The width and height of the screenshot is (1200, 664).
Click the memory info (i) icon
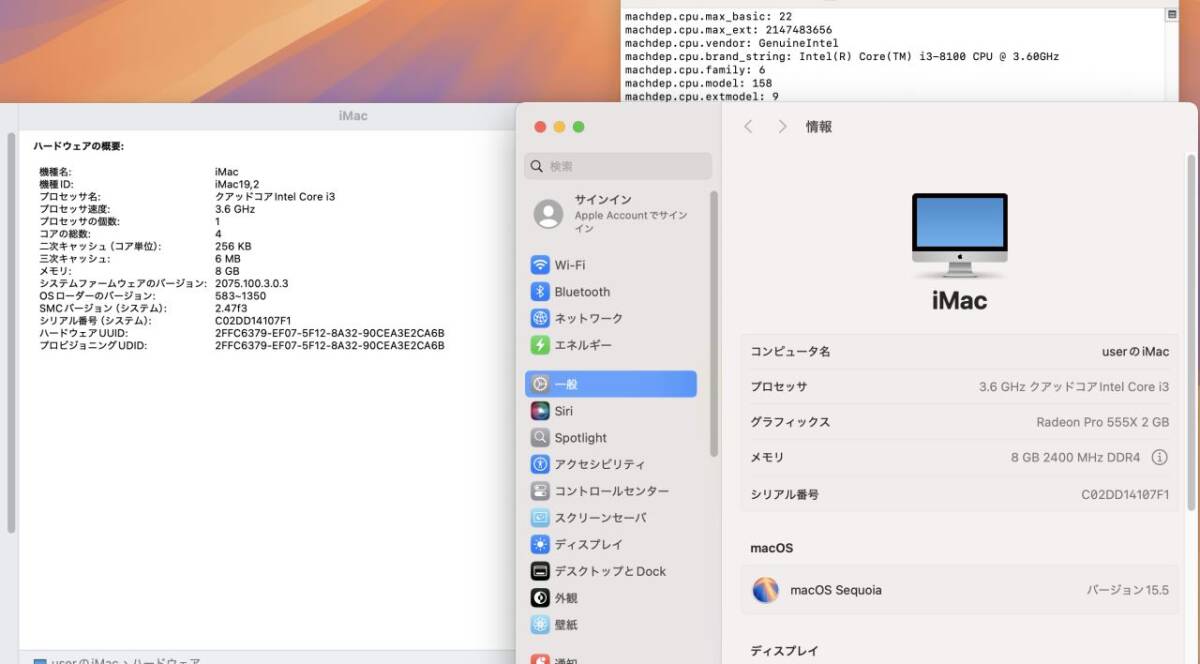click(1159, 457)
